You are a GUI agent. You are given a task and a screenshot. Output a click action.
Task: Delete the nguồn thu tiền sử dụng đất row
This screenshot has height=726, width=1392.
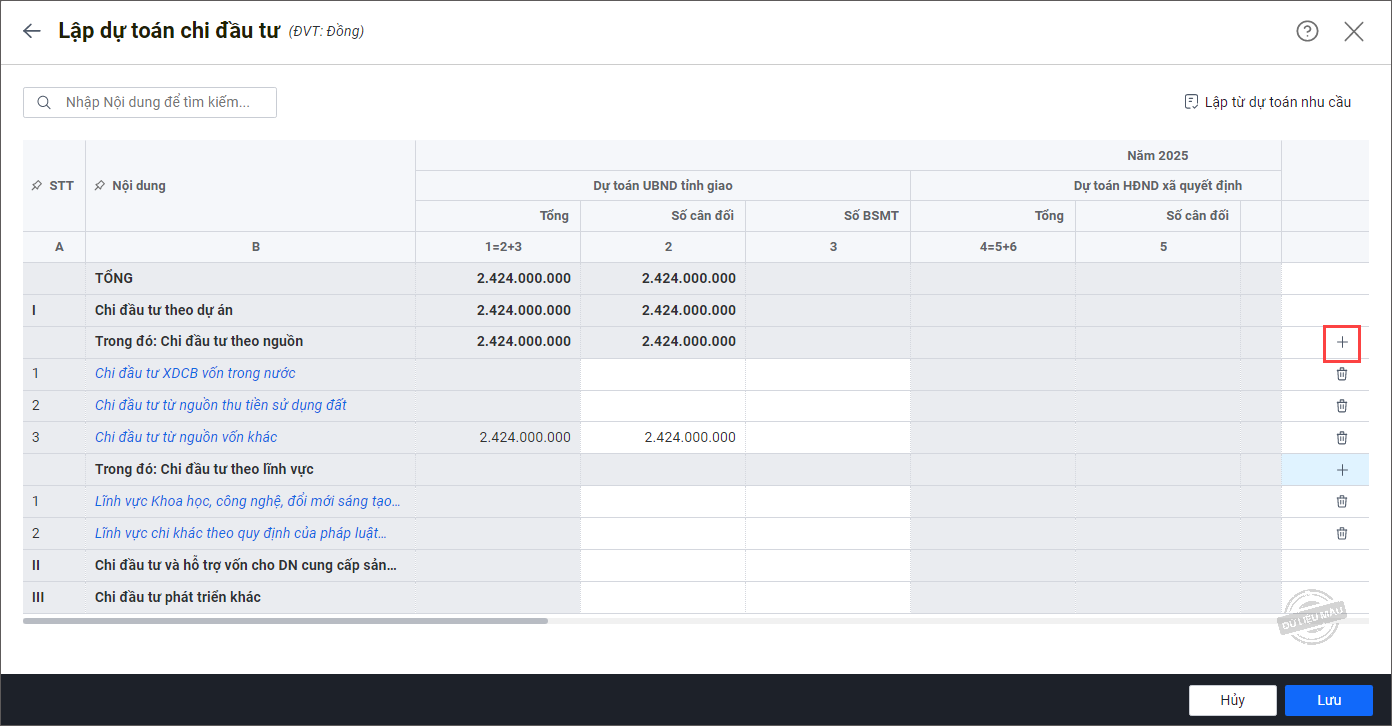[1342, 406]
